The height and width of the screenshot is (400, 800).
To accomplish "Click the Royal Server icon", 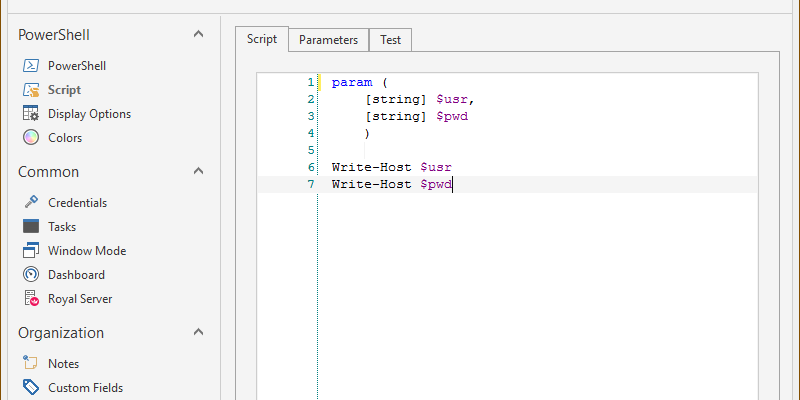I will pos(30,299).
